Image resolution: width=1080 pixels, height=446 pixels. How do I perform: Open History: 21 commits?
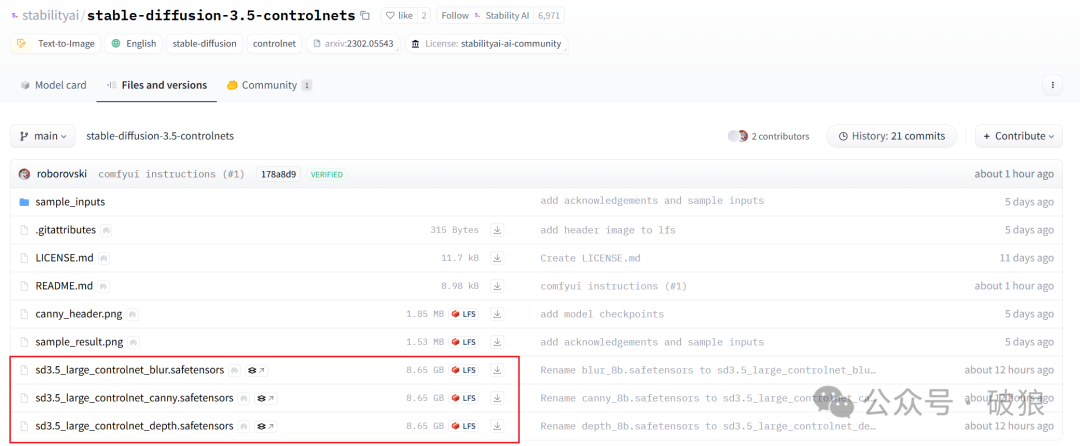coord(891,136)
